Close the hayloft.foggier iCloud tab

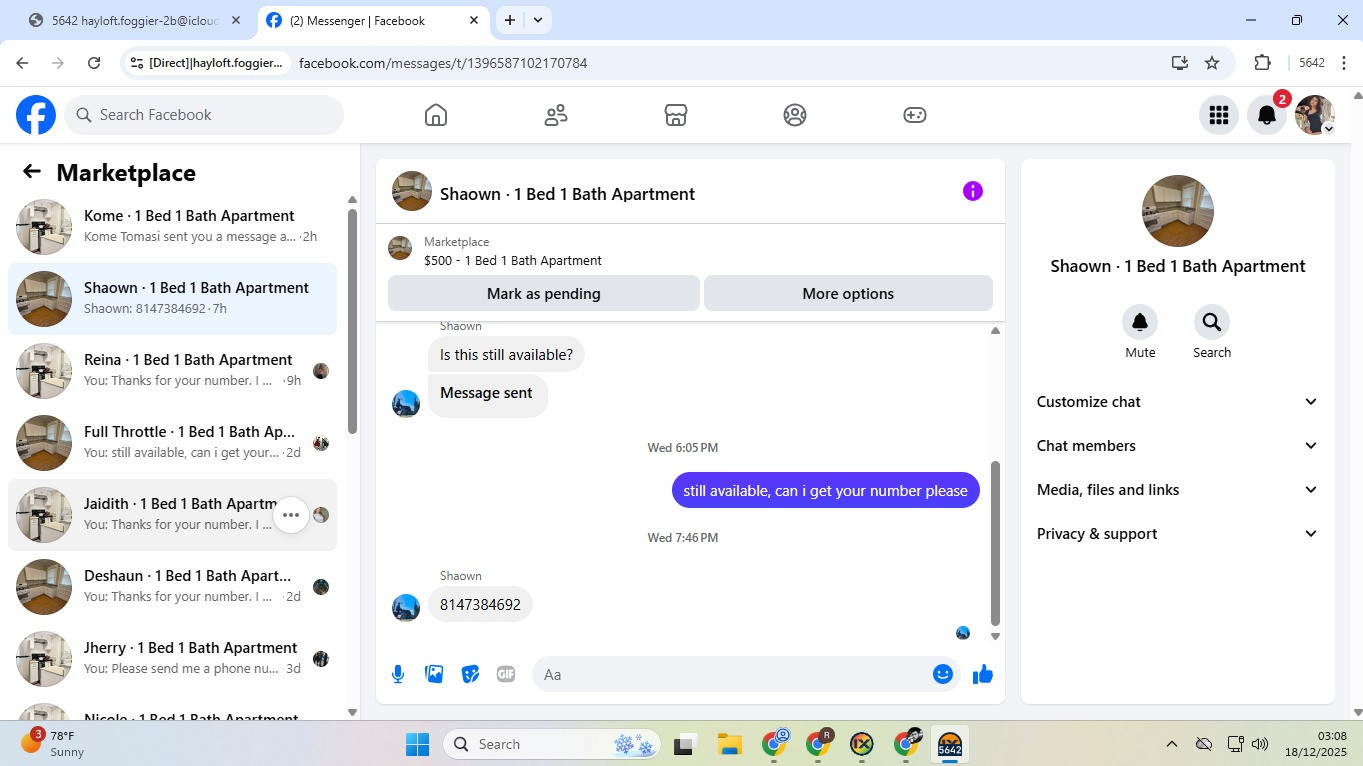(235, 20)
